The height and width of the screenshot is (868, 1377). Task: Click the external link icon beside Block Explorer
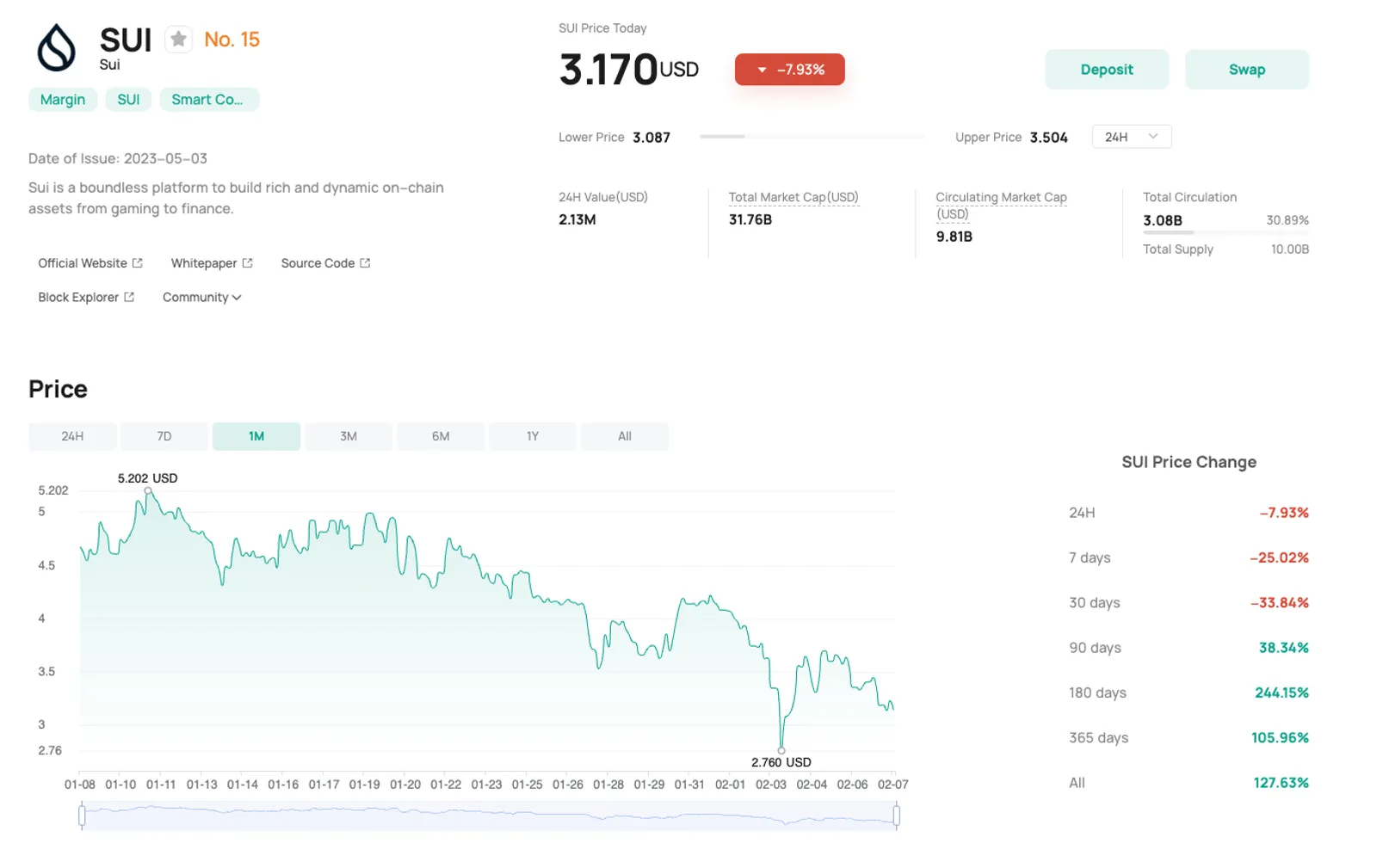point(129,298)
